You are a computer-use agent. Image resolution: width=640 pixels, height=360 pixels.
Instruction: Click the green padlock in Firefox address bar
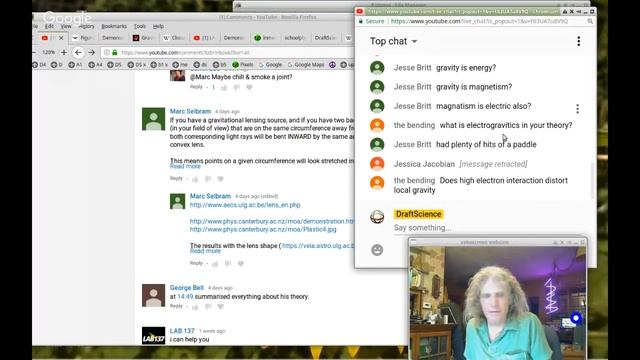pyautogui.click(x=115, y=52)
